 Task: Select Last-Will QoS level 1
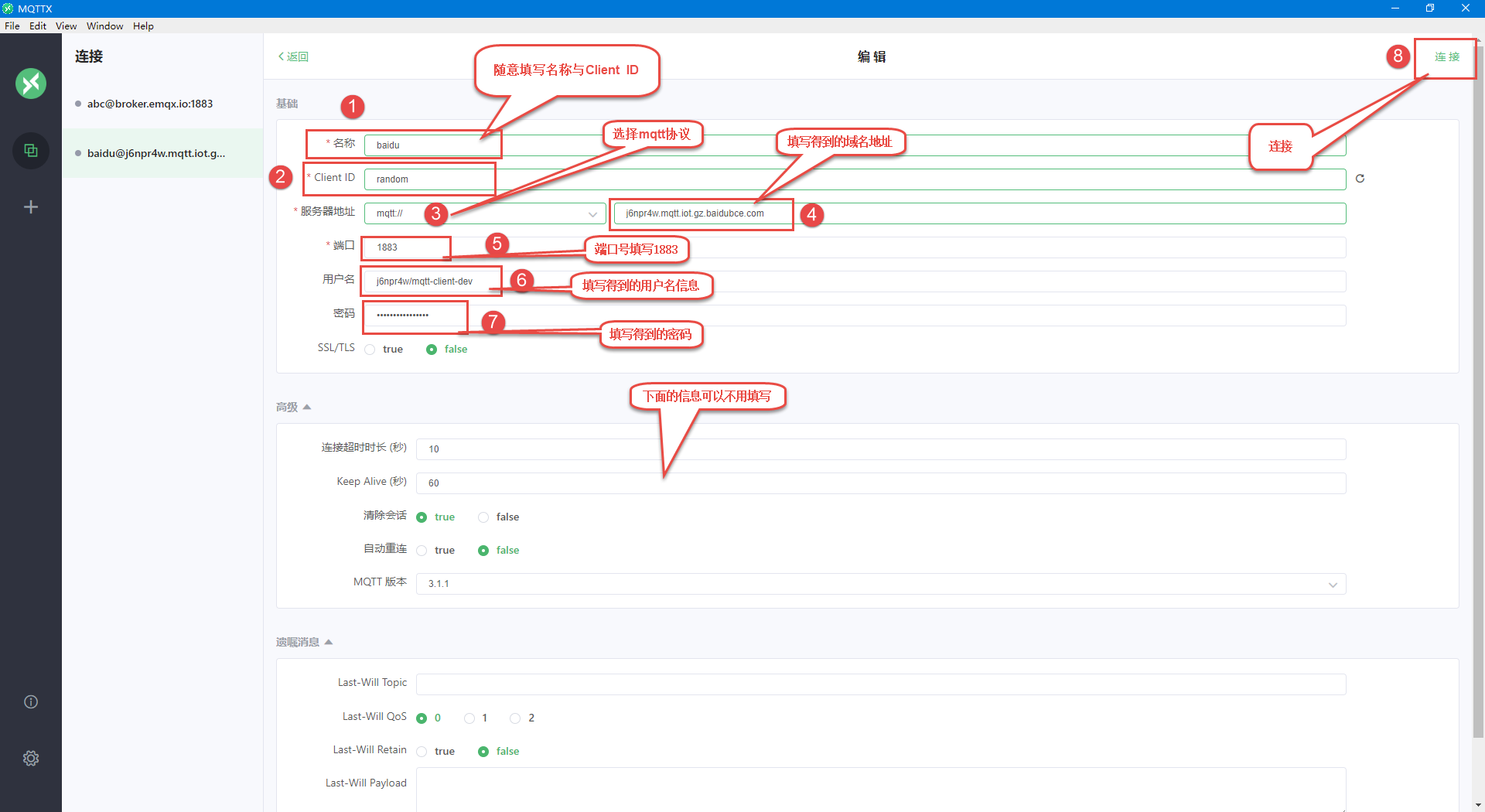pyautogui.click(x=468, y=718)
